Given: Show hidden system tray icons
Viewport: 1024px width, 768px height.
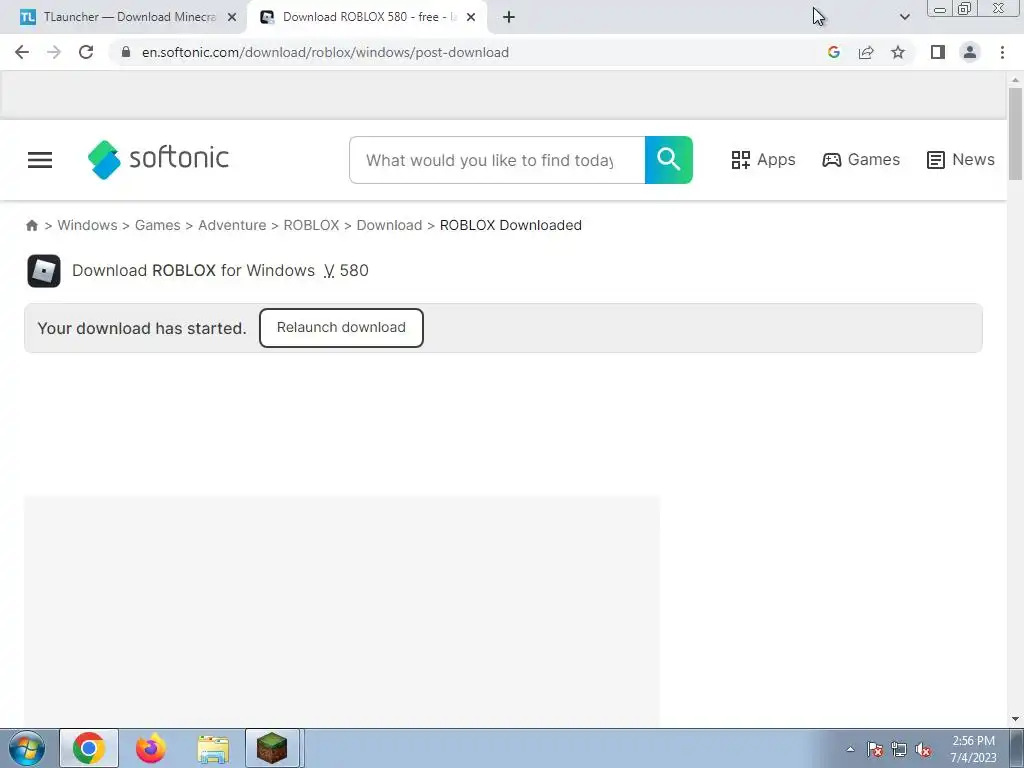Looking at the screenshot, I should [850, 749].
